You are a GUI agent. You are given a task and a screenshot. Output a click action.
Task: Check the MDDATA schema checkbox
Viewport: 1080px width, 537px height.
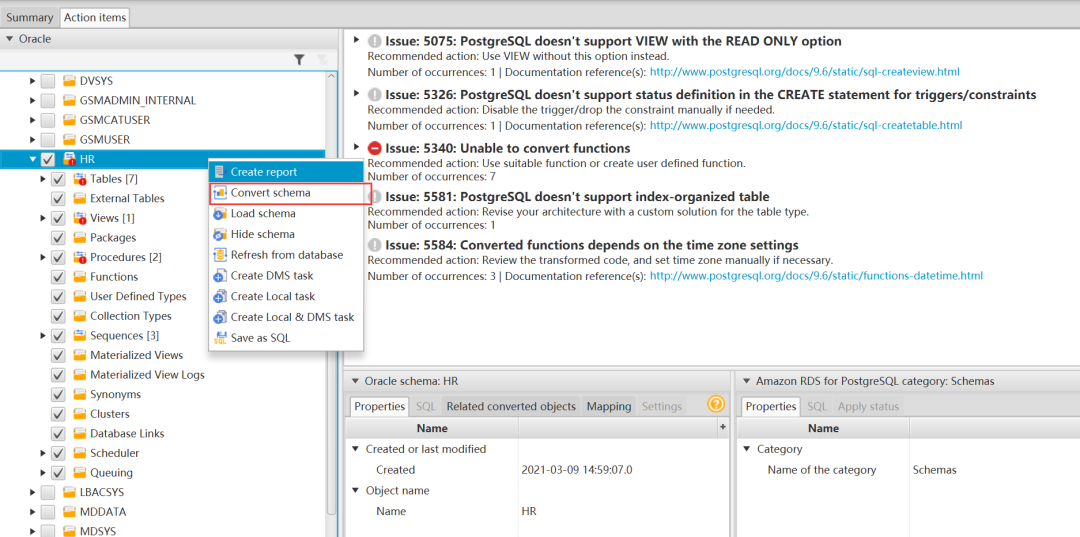click(48, 512)
